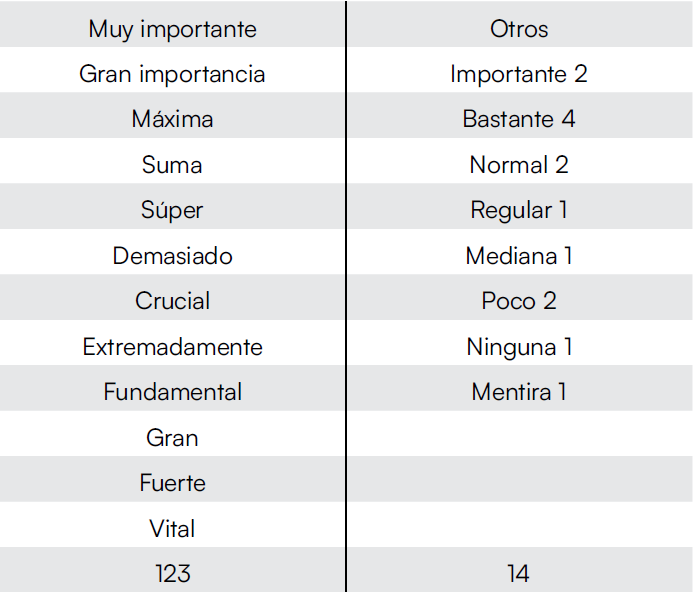Click the 'Ninguna 1' cell
This screenshot has height=592, width=693.
(x=519, y=347)
